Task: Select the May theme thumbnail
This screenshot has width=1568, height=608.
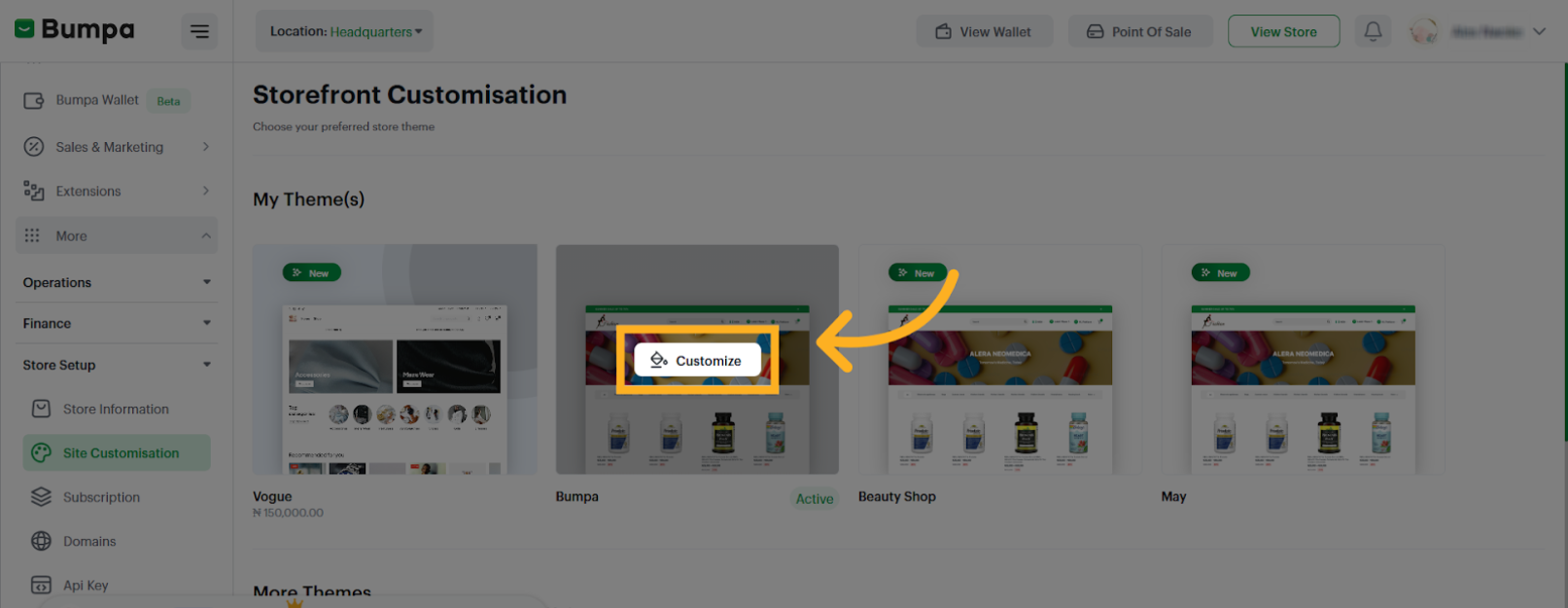Action: point(1303,359)
